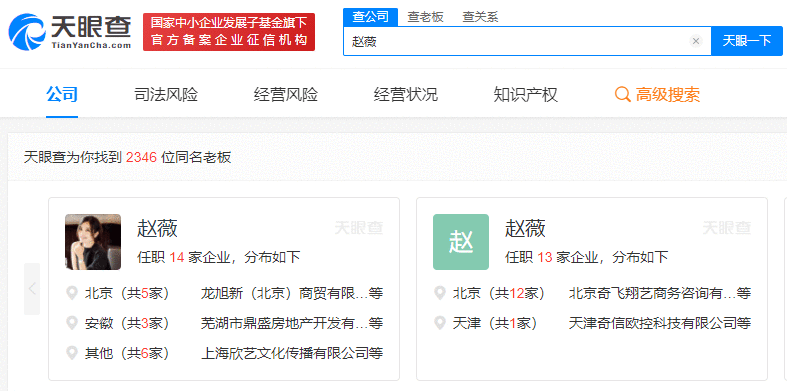This screenshot has height=391, width=787.
Task: Open the first 赵薇 name with 14 companies
Action: [157, 228]
